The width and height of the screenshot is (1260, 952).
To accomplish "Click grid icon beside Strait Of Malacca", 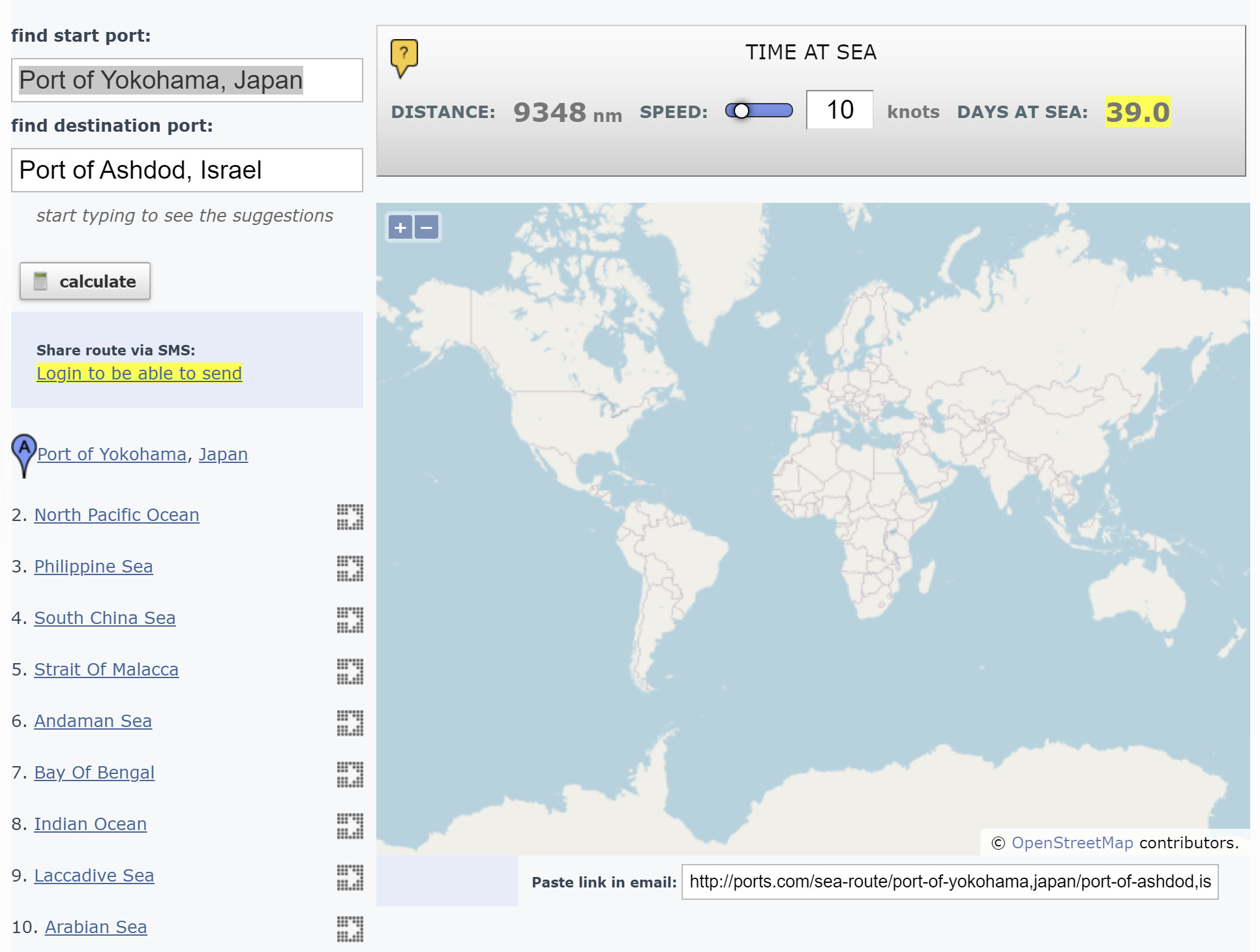I will [x=350, y=671].
